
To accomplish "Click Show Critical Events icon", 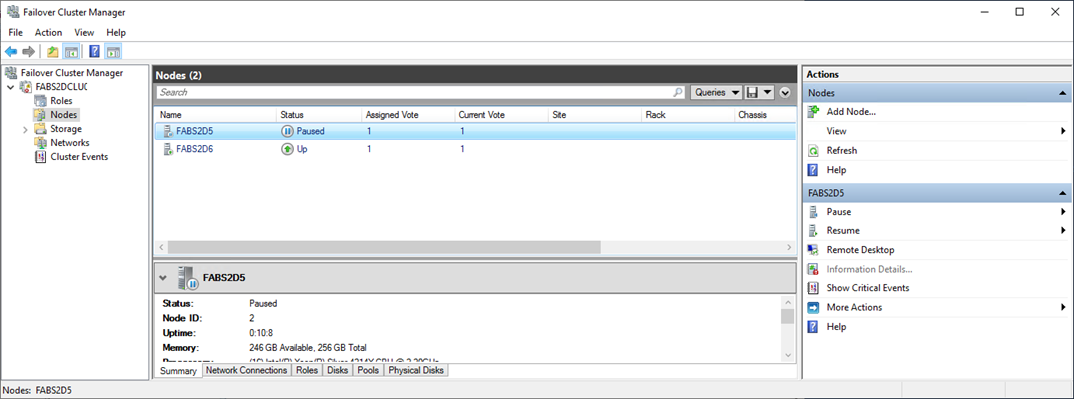I will tap(813, 288).
